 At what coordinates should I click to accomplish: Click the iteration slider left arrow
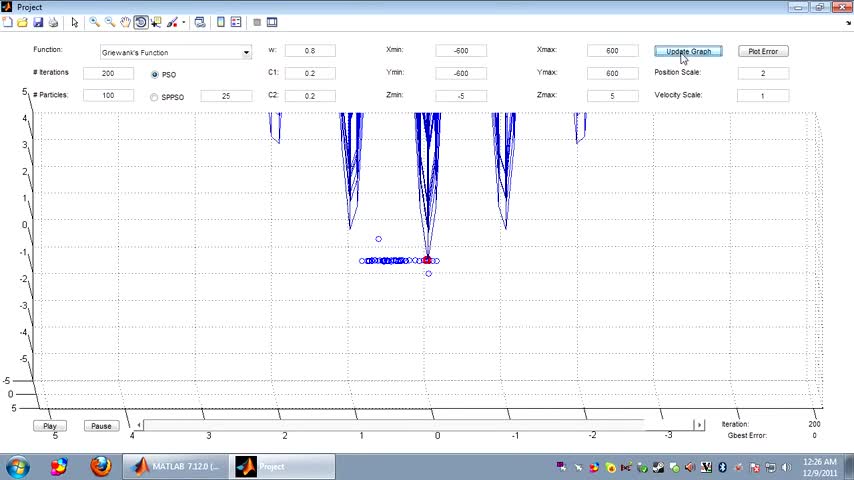(x=139, y=424)
